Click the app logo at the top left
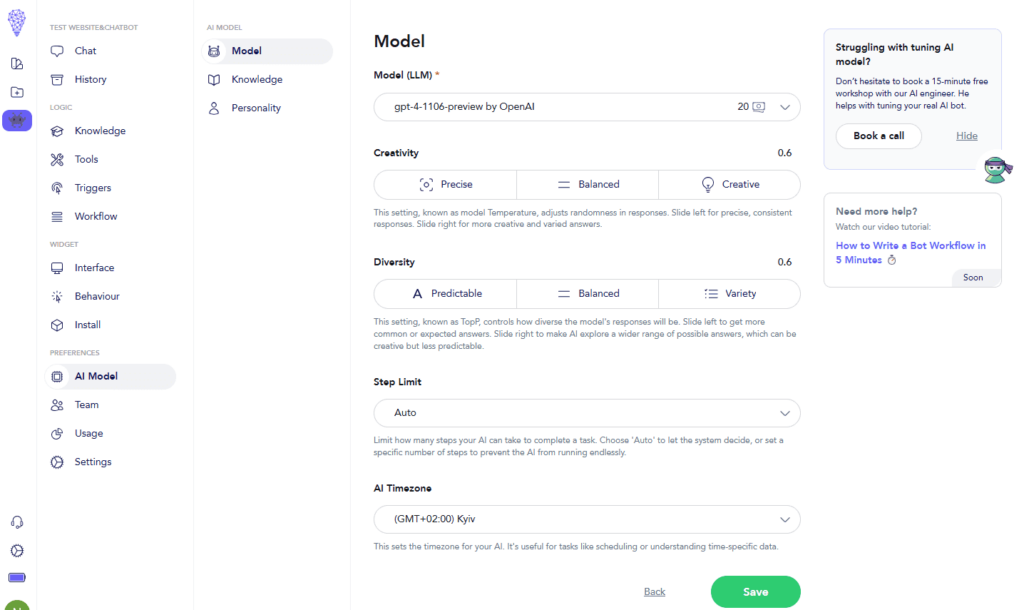Screen dimensions: 1024x610 pyautogui.click(x=16, y=22)
